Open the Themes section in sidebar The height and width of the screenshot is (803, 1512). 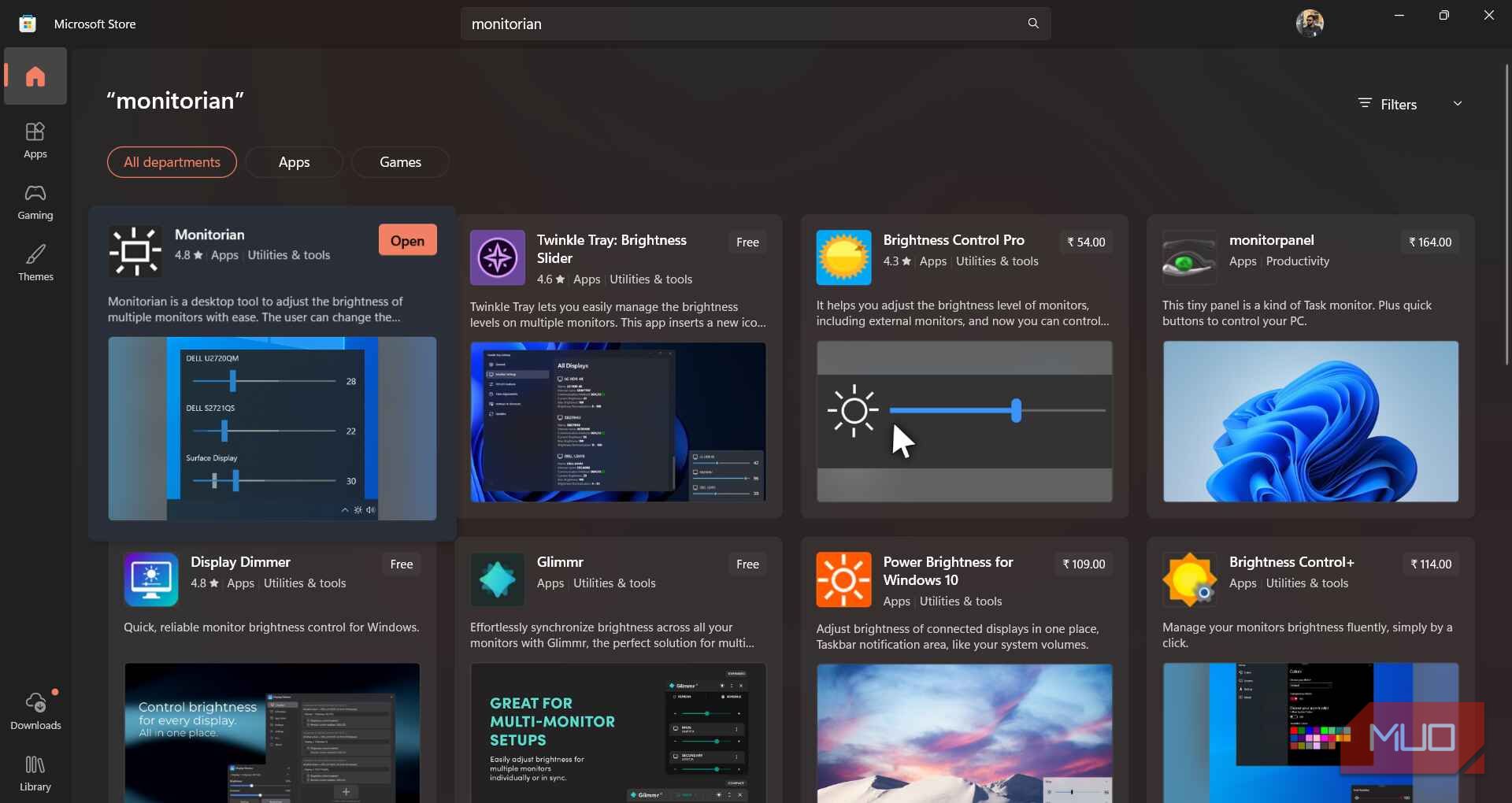click(35, 264)
